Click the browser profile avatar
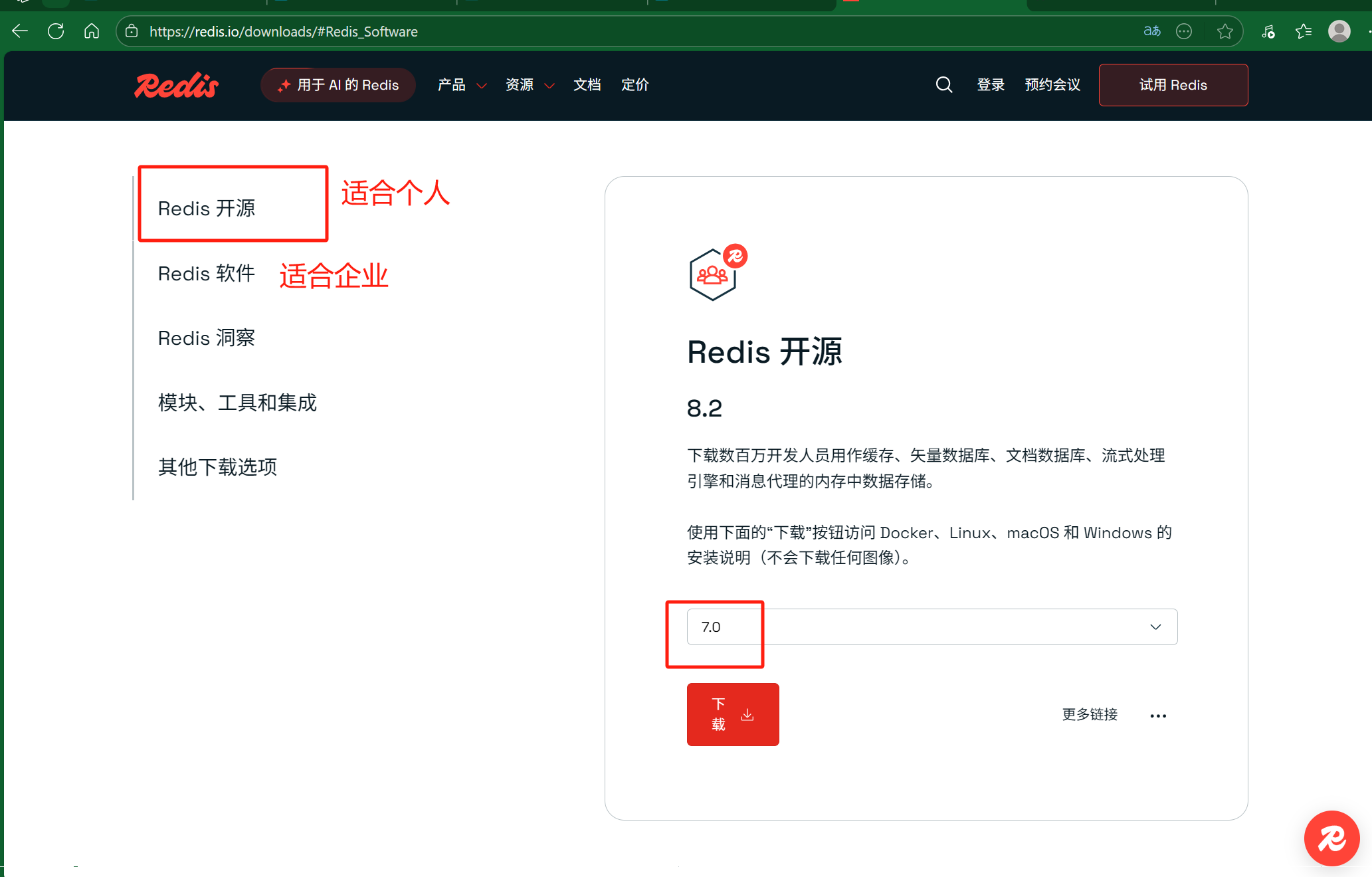Image resolution: width=1372 pixels, height=877 pixels. pyautogui.click(x=1339, y=31)
